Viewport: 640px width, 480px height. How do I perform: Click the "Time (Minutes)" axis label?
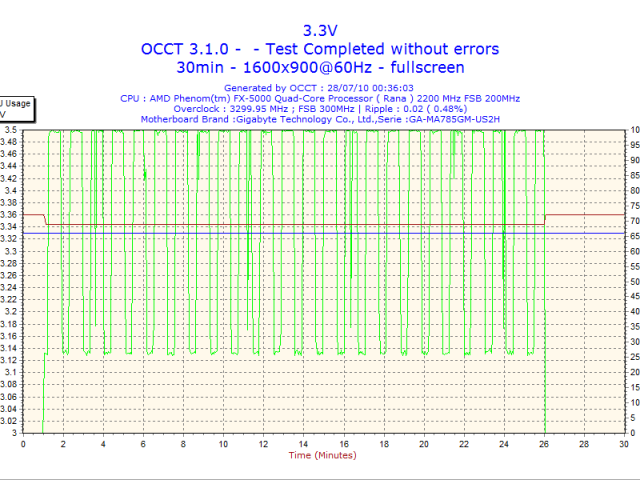(322, 455)
